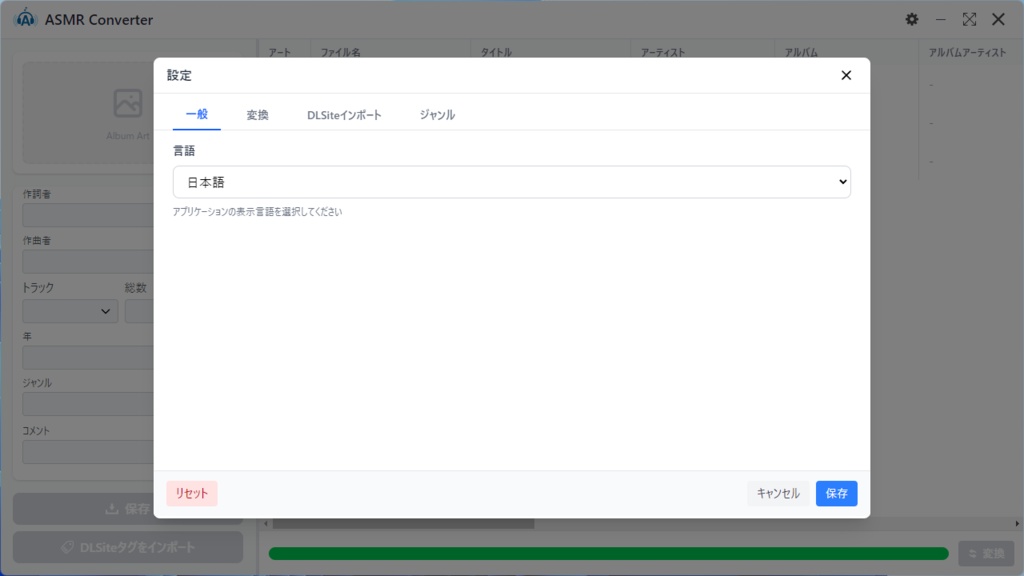Click the red リセット button
The image size is (1024, 576).
[x=191, y=493]
